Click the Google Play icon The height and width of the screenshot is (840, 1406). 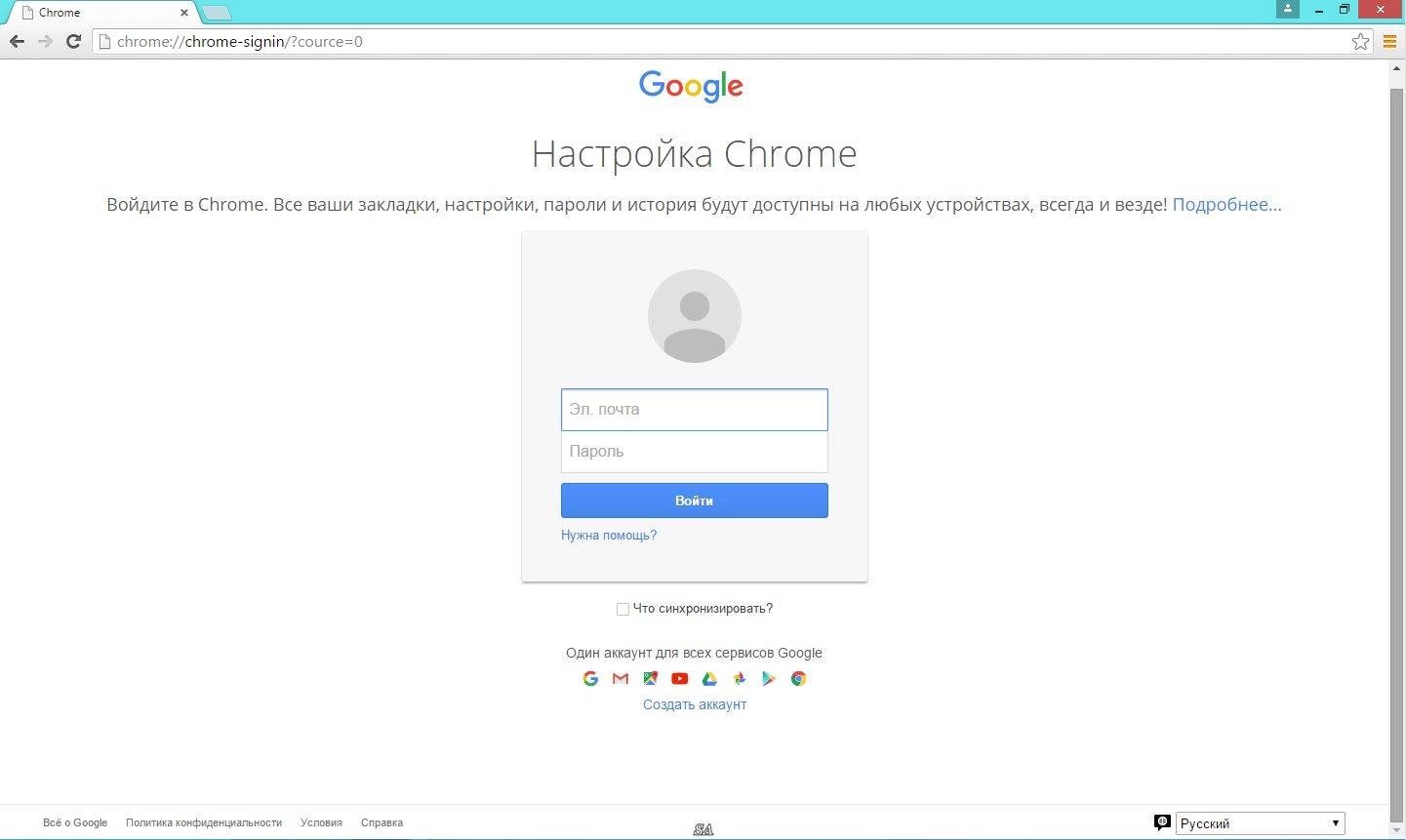pos(769,678)
